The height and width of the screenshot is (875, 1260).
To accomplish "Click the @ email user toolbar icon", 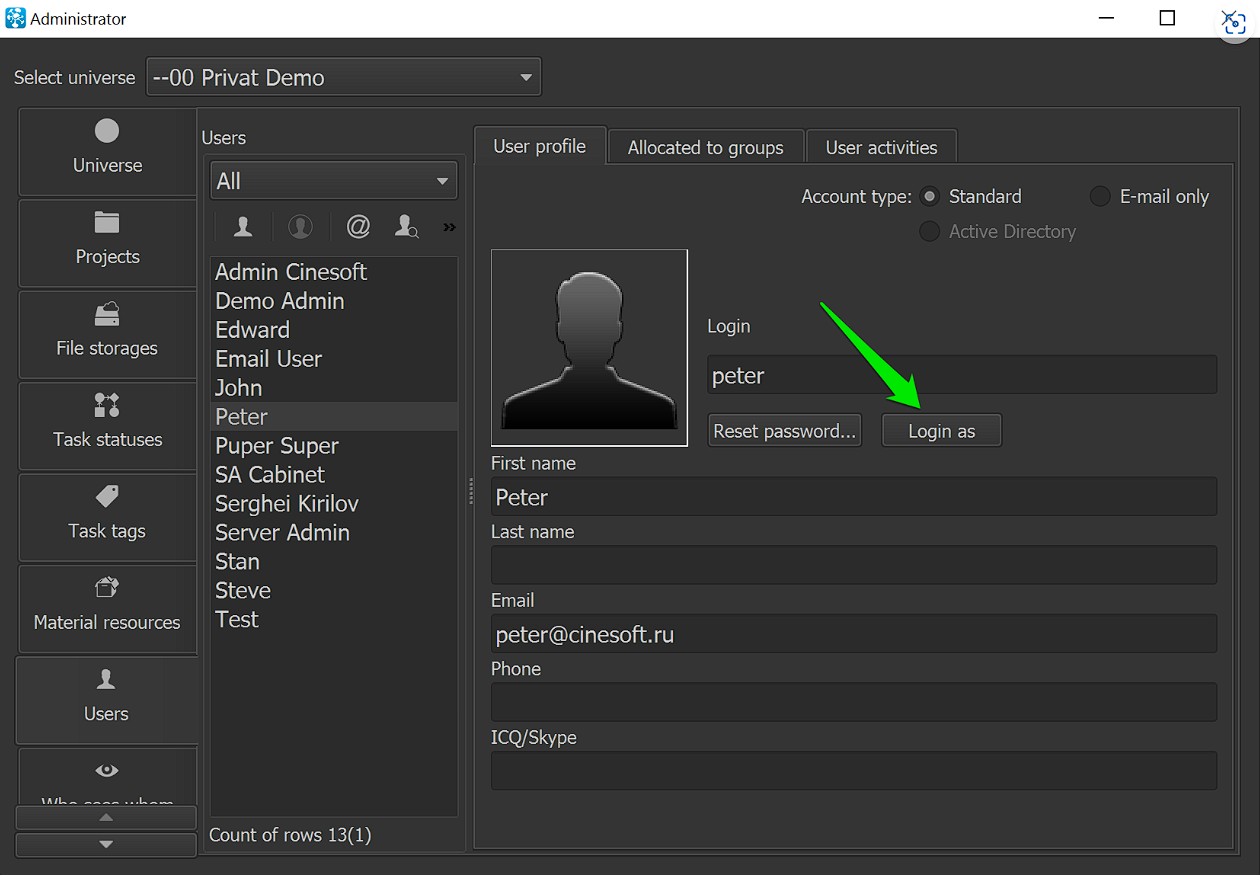I will (x=358, y=227).
